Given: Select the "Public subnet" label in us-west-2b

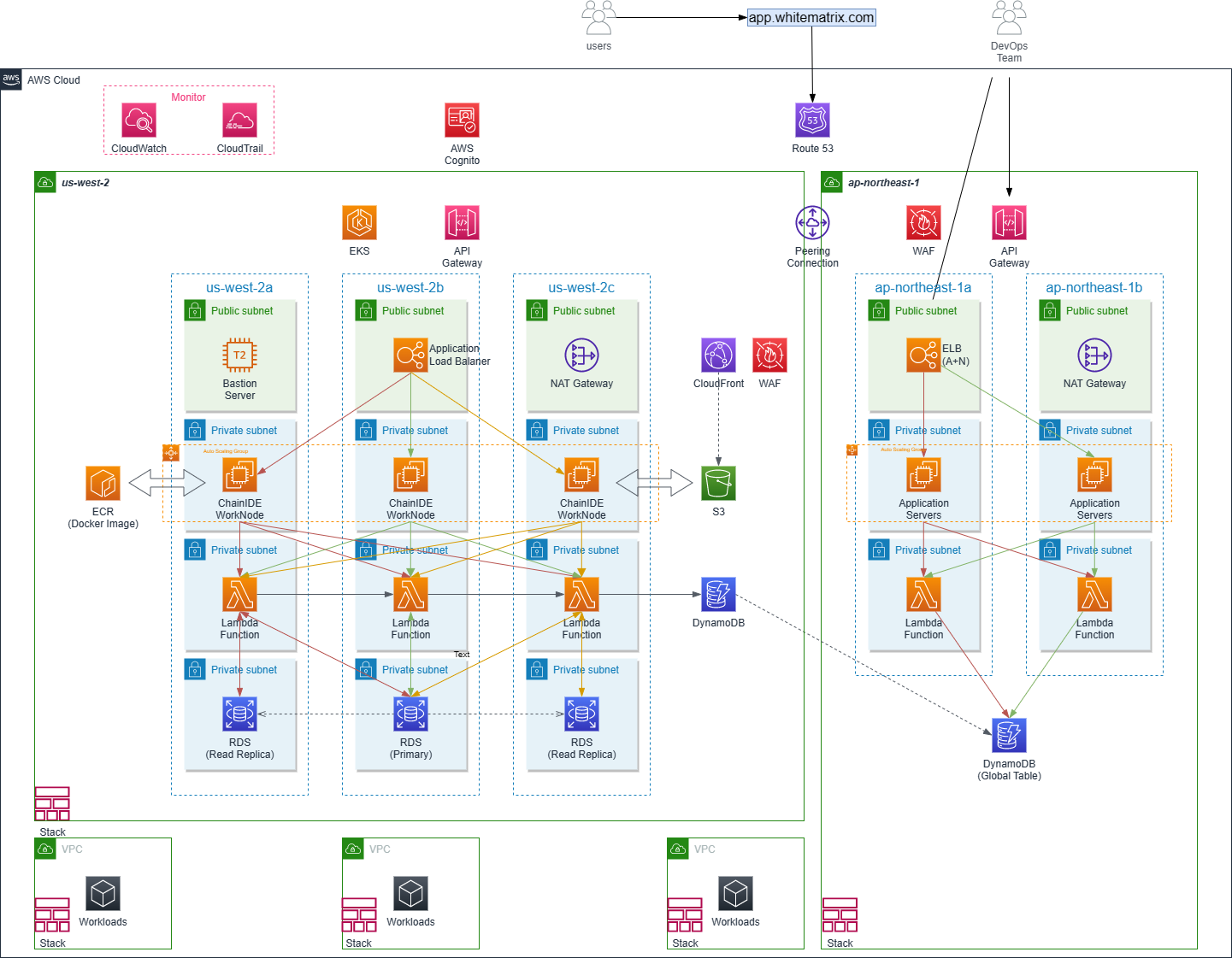Looking at the screenshot, I should pos(413,311).
